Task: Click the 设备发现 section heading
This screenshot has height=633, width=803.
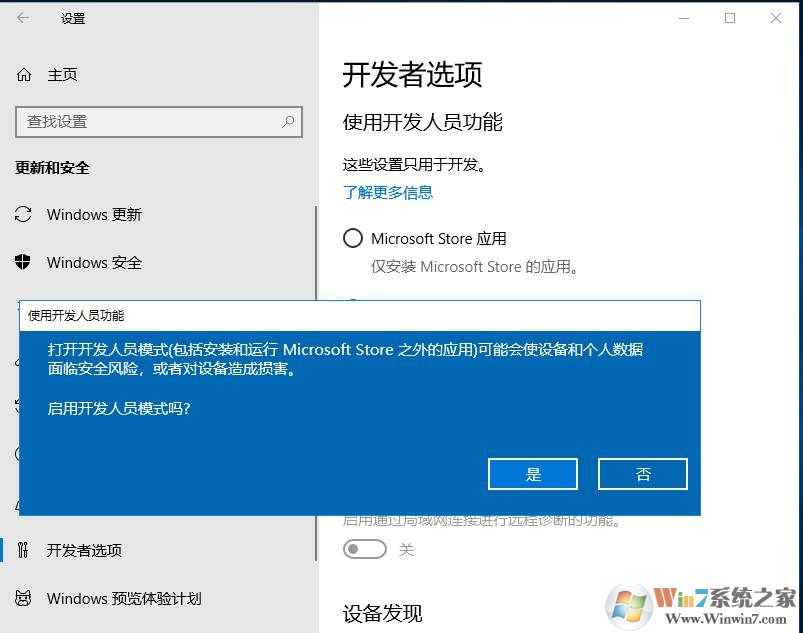Action: coord(383,614)
